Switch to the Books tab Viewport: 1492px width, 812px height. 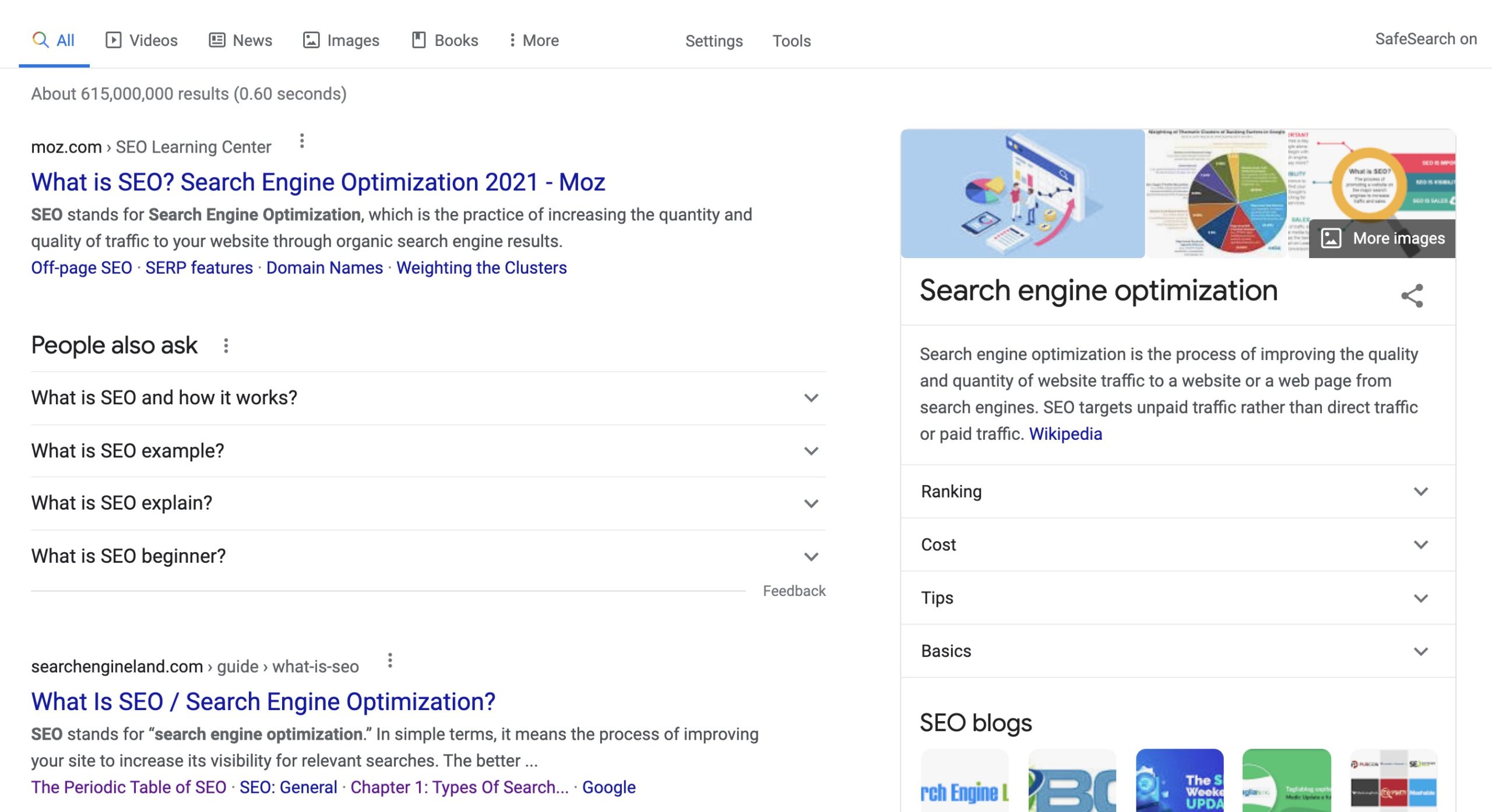point(445,40)
